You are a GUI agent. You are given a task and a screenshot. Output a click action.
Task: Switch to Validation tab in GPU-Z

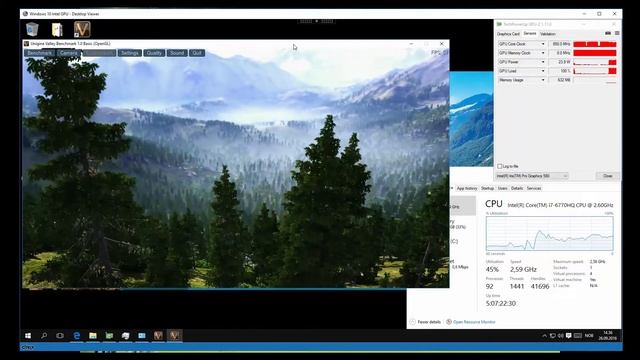coord(547,34)
